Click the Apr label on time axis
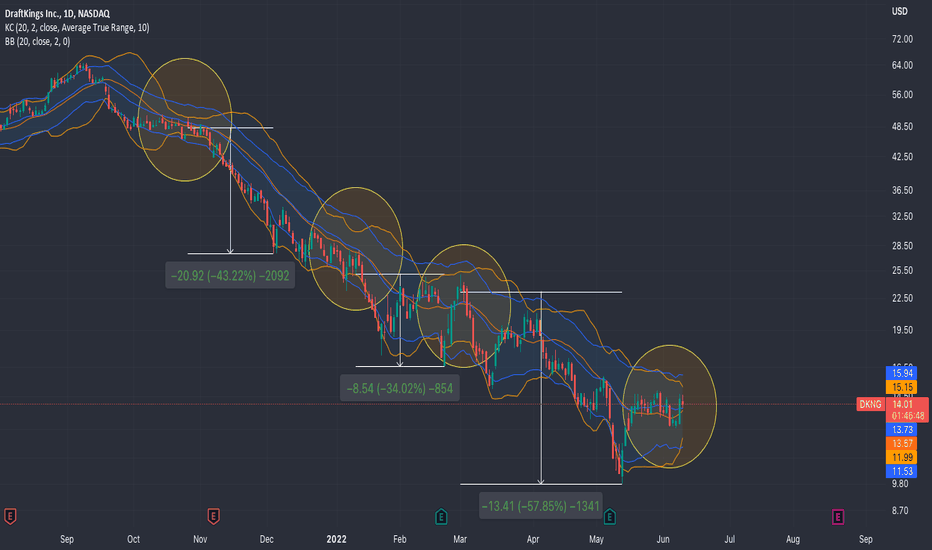The width and height of the screenshot is (932, 550). click(x=533, y=539)
